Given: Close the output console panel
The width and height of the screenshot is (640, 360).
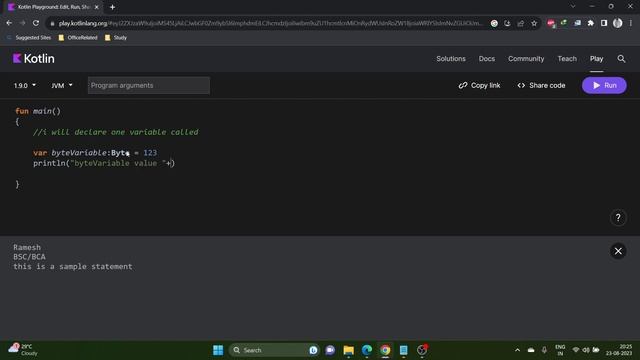Looking at the screenshot, I should coord(618,251).
